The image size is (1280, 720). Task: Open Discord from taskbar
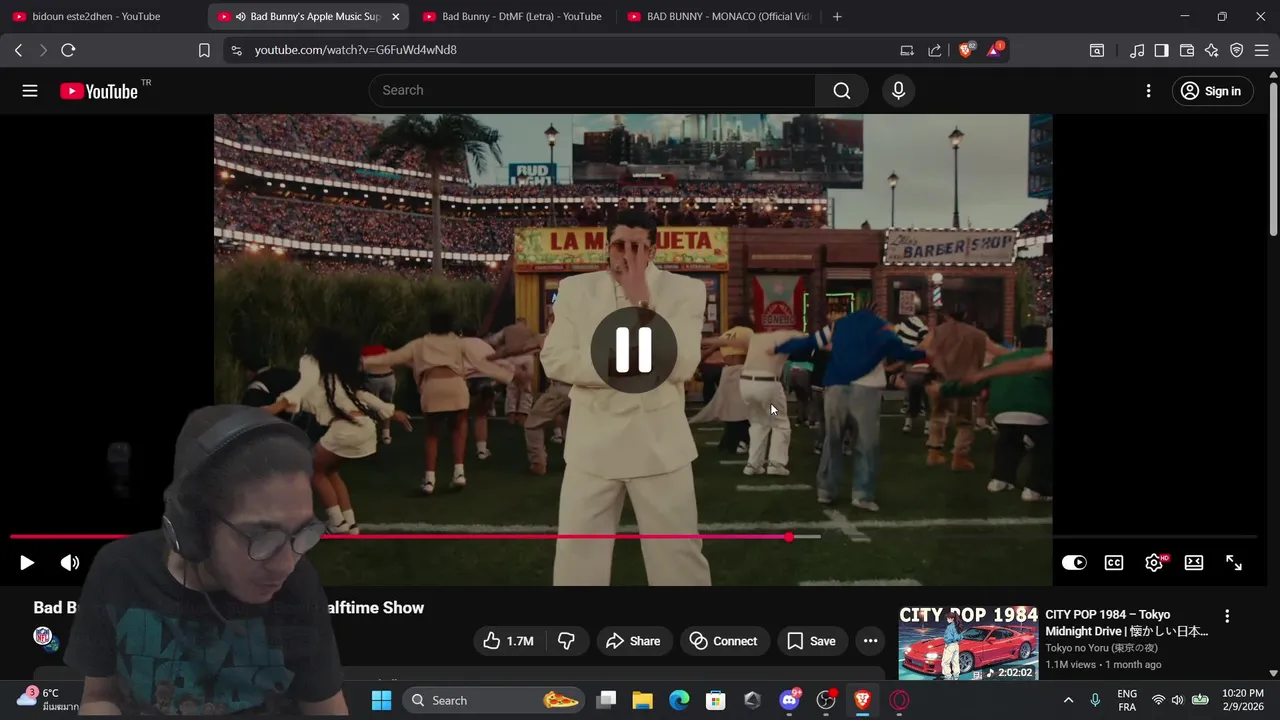789,700
